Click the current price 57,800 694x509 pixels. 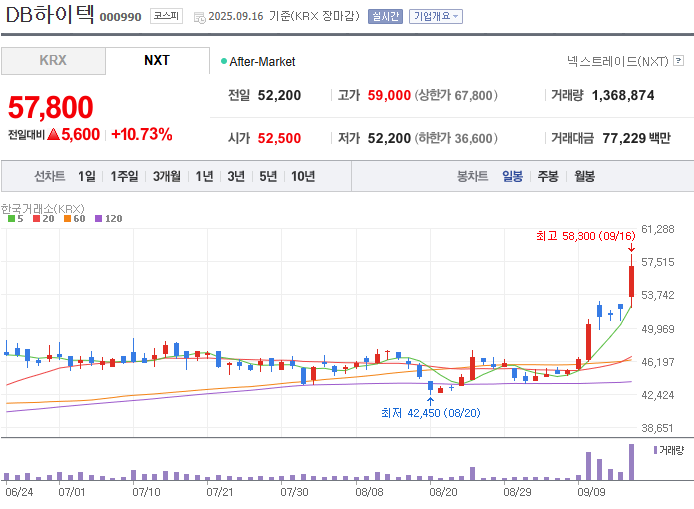(x=50, y=107)
